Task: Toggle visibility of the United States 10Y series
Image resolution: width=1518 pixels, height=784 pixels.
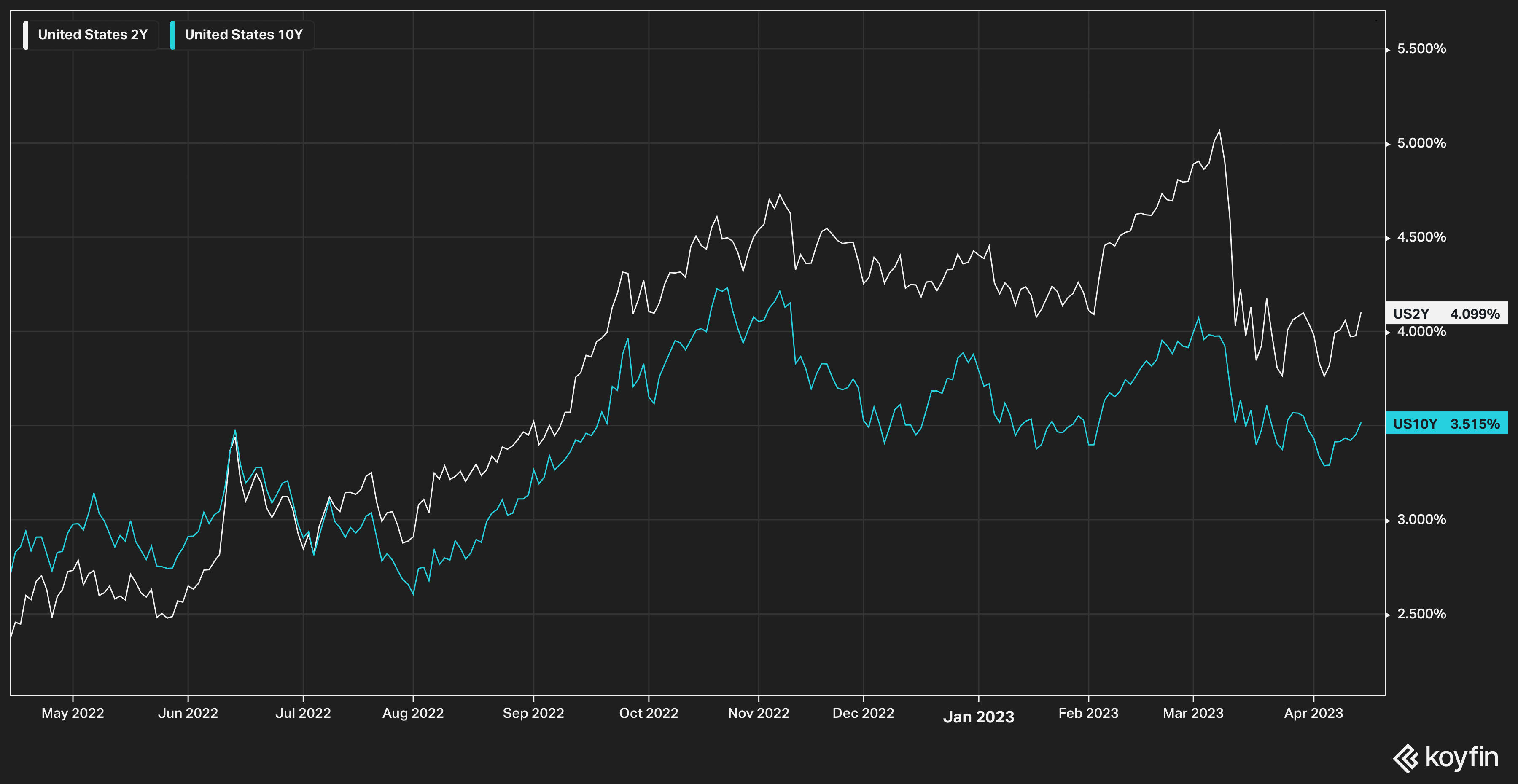Action: [242, 34]
